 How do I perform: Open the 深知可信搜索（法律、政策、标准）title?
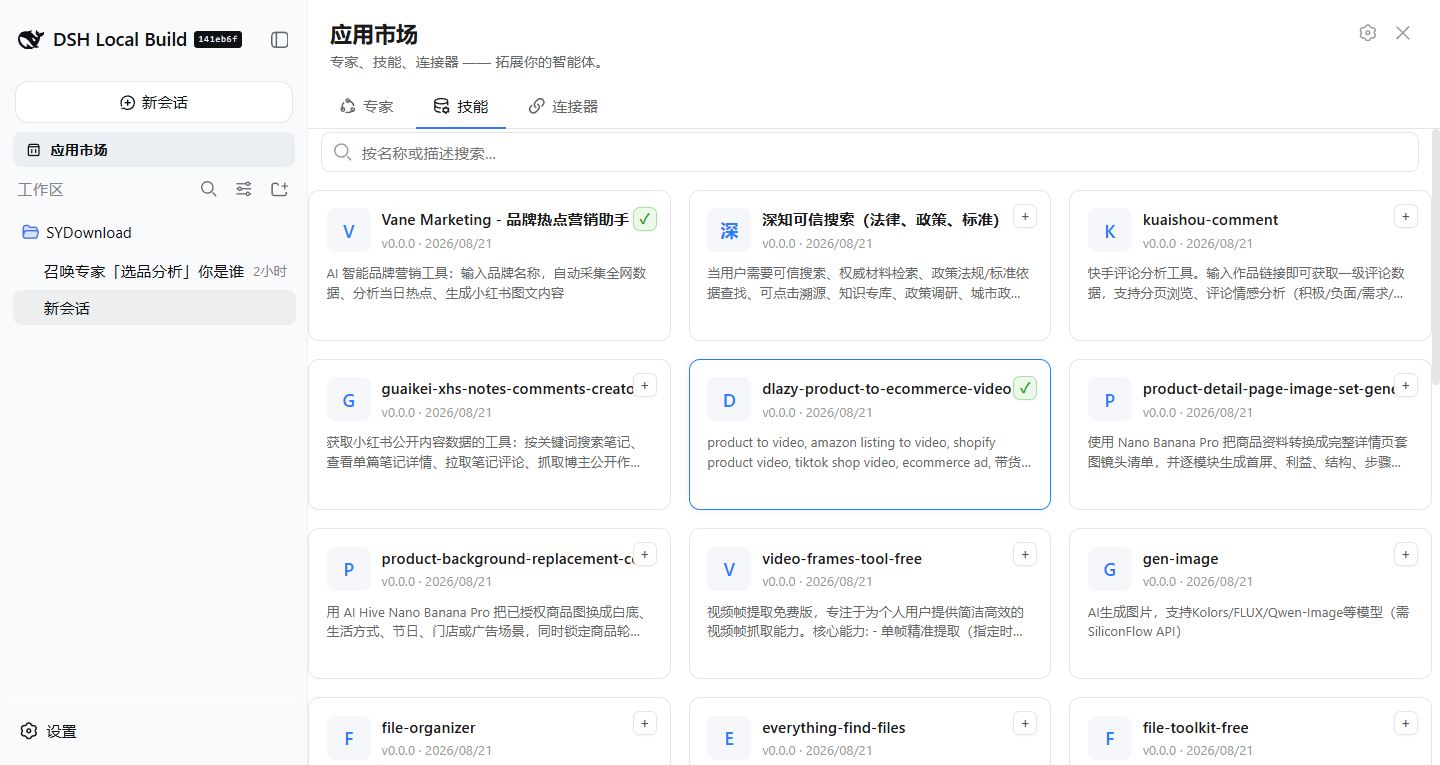point(881,220)
